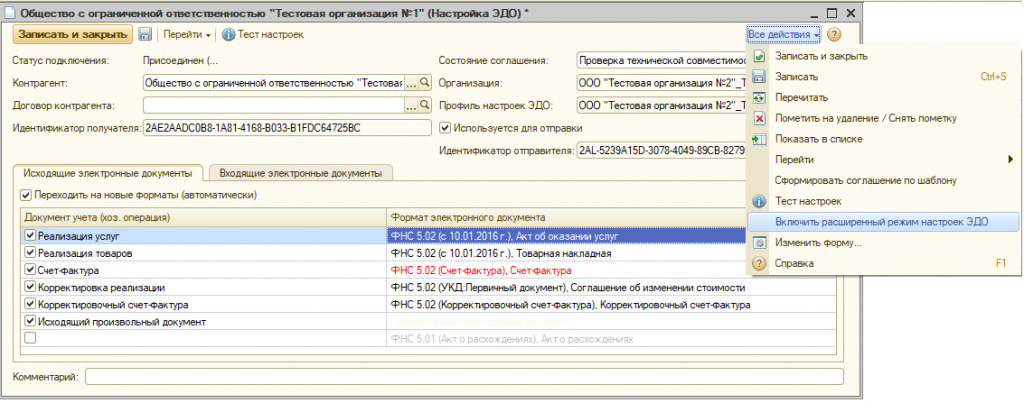Collapse the Все действия dropdown menu
Image resolution: width=1024 pixels, height=403 pixels.
783,34
